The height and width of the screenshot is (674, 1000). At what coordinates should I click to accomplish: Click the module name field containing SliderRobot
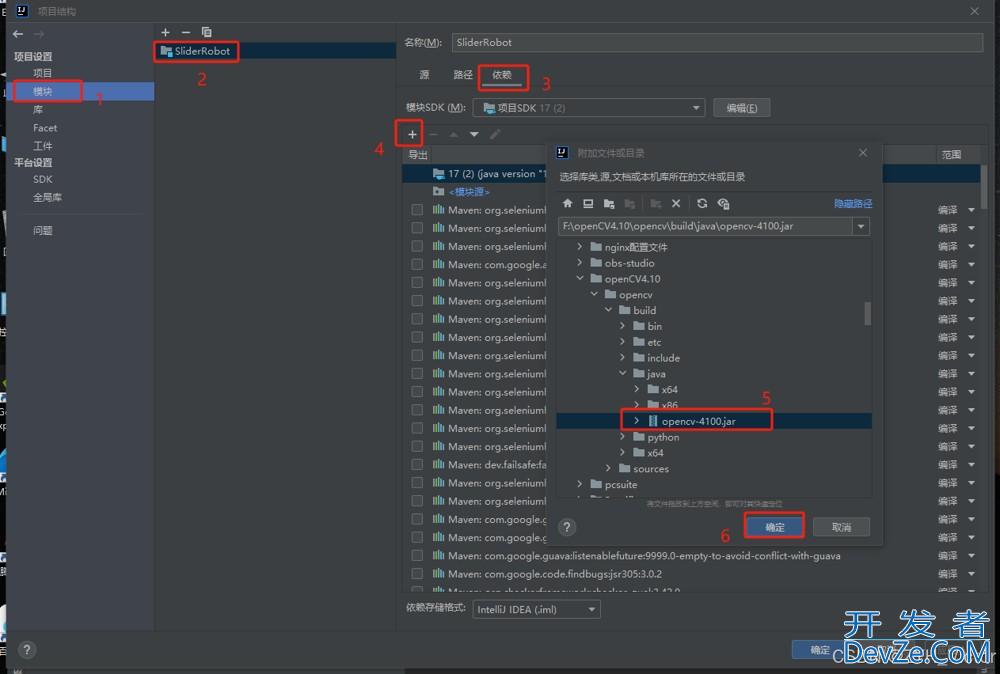click(x=717, y=43)
